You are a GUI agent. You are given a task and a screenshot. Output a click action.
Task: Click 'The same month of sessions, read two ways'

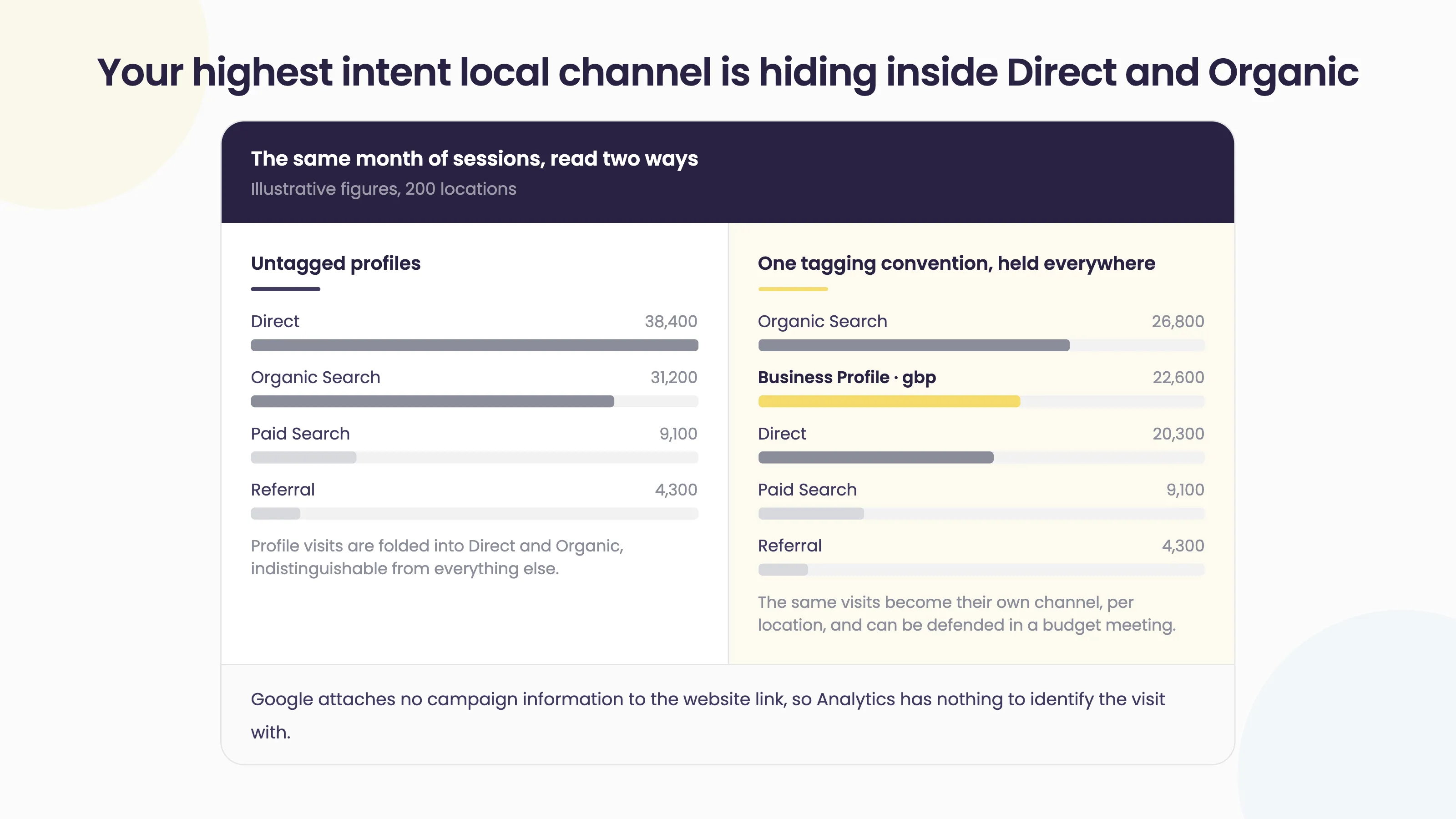(x=474, y=159)
